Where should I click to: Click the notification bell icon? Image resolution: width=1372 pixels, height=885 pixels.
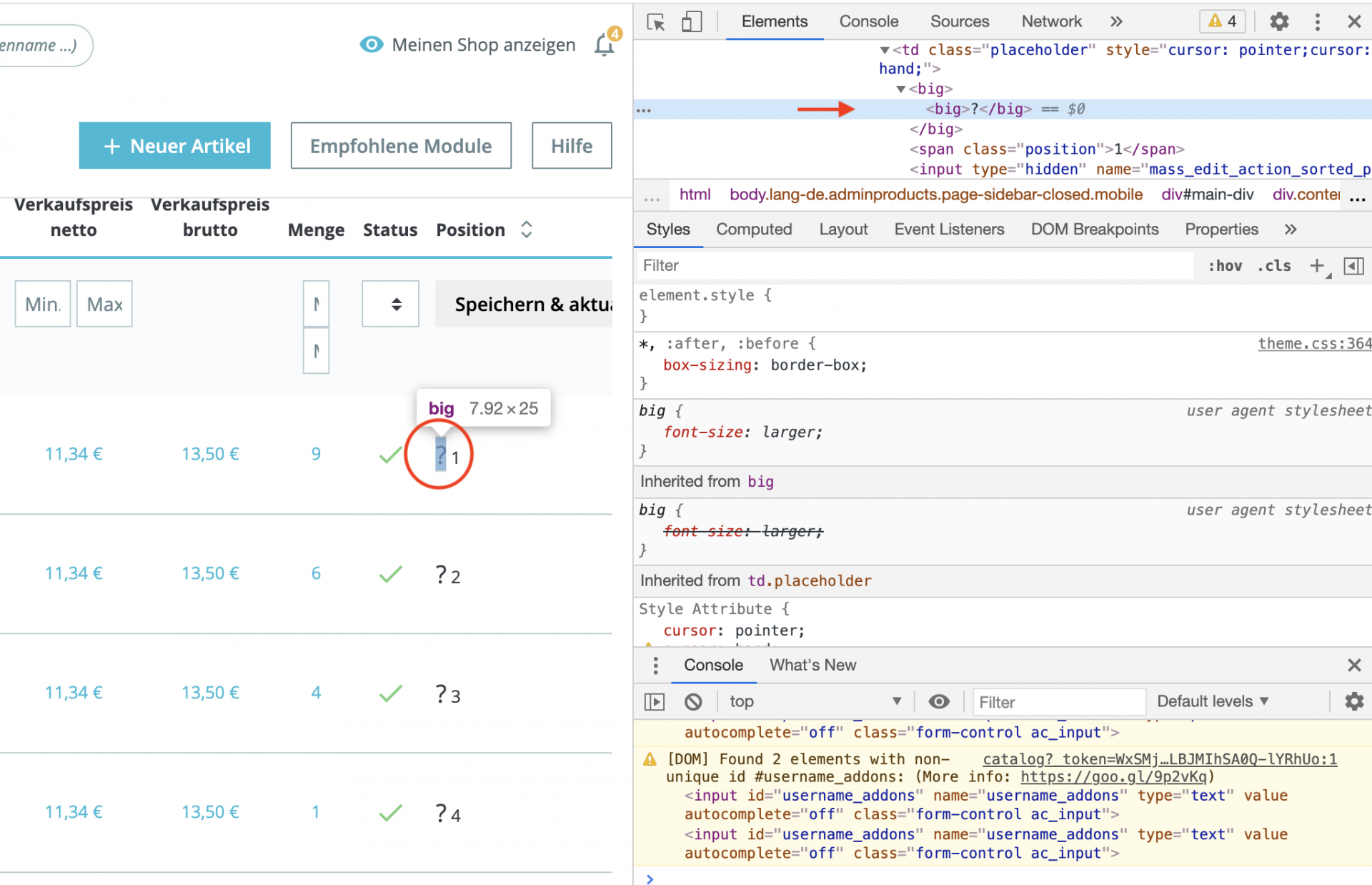tap(605, 45)
